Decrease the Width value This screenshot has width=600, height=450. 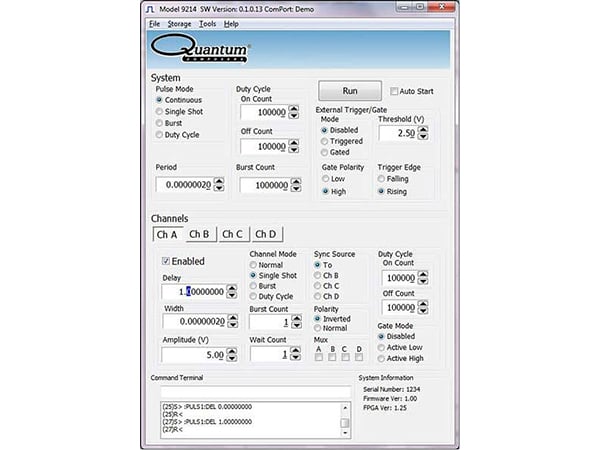coord(233,324)
